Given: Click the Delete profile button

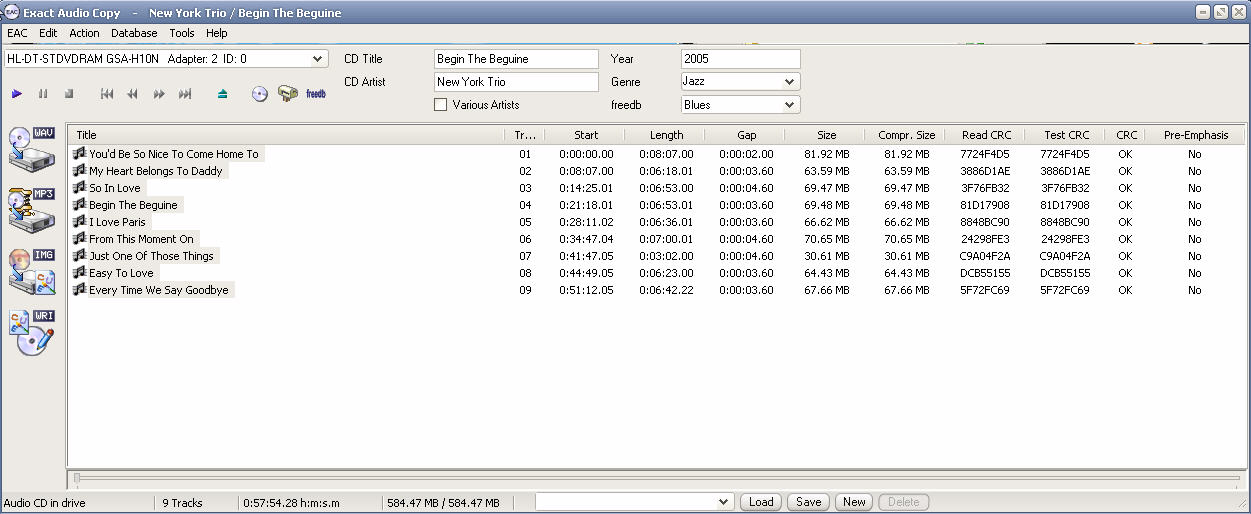Looking at the screenshot, I should click(x=903, y=502).
